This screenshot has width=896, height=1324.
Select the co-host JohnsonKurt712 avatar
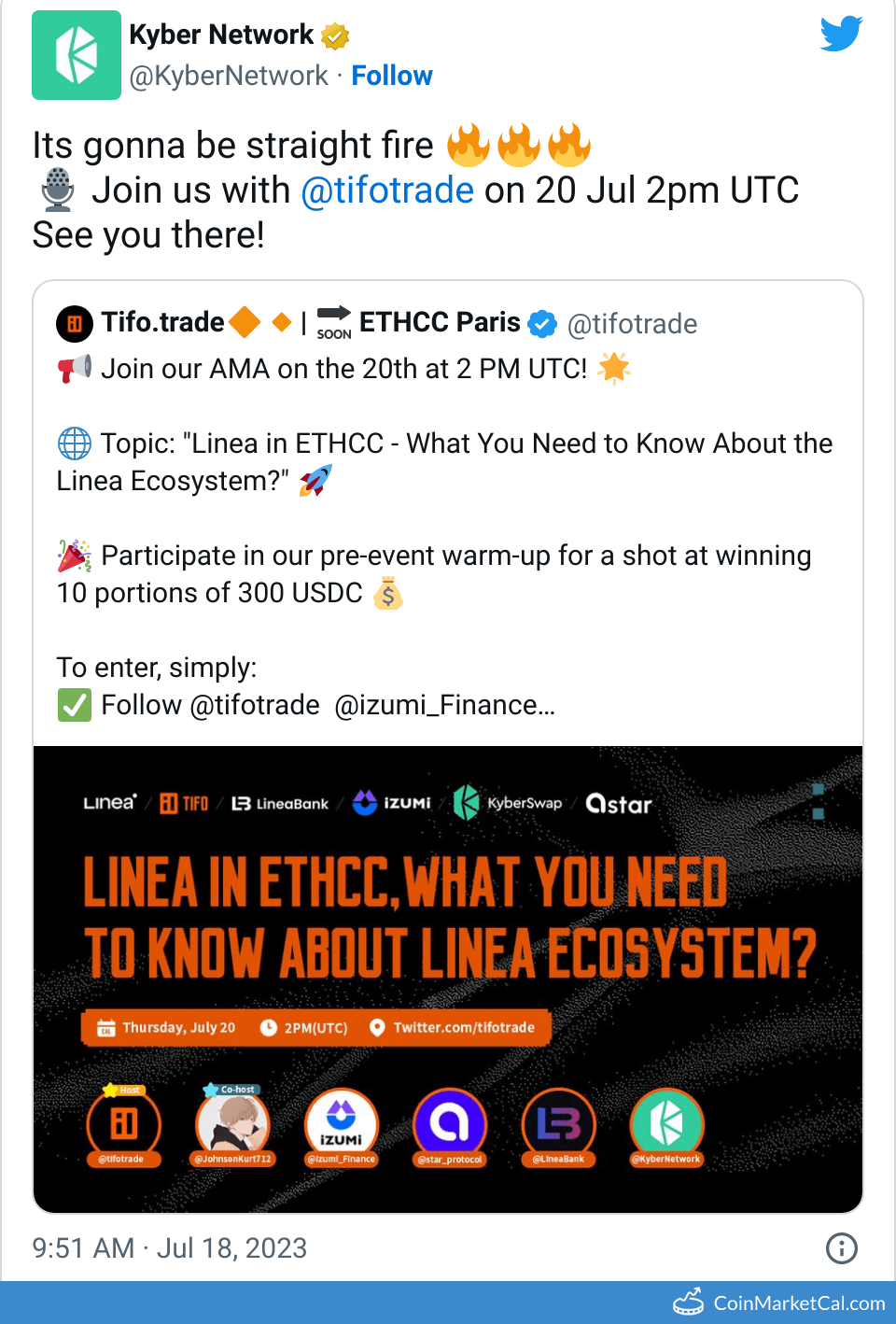[x=232, y=1123]
